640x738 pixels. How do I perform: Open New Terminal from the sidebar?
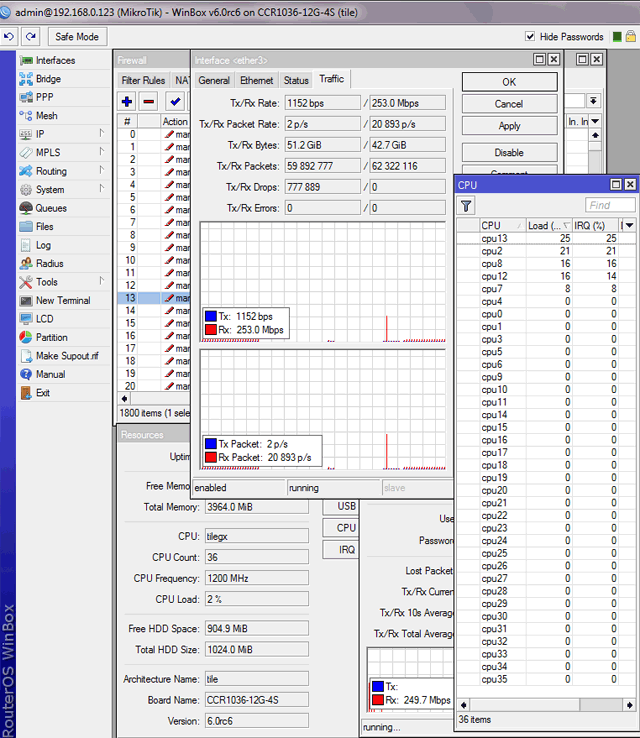pyautogui.click(x=62, y=300)
